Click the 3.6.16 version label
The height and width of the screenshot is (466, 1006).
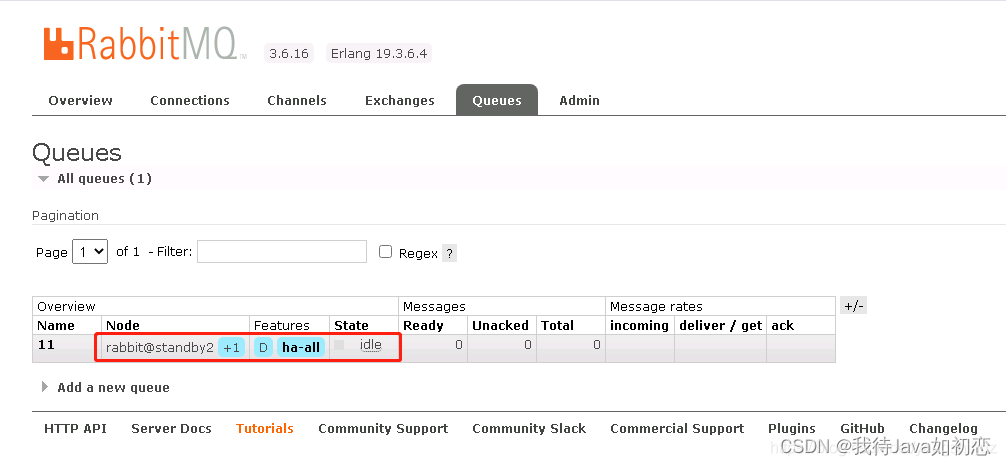289,53
